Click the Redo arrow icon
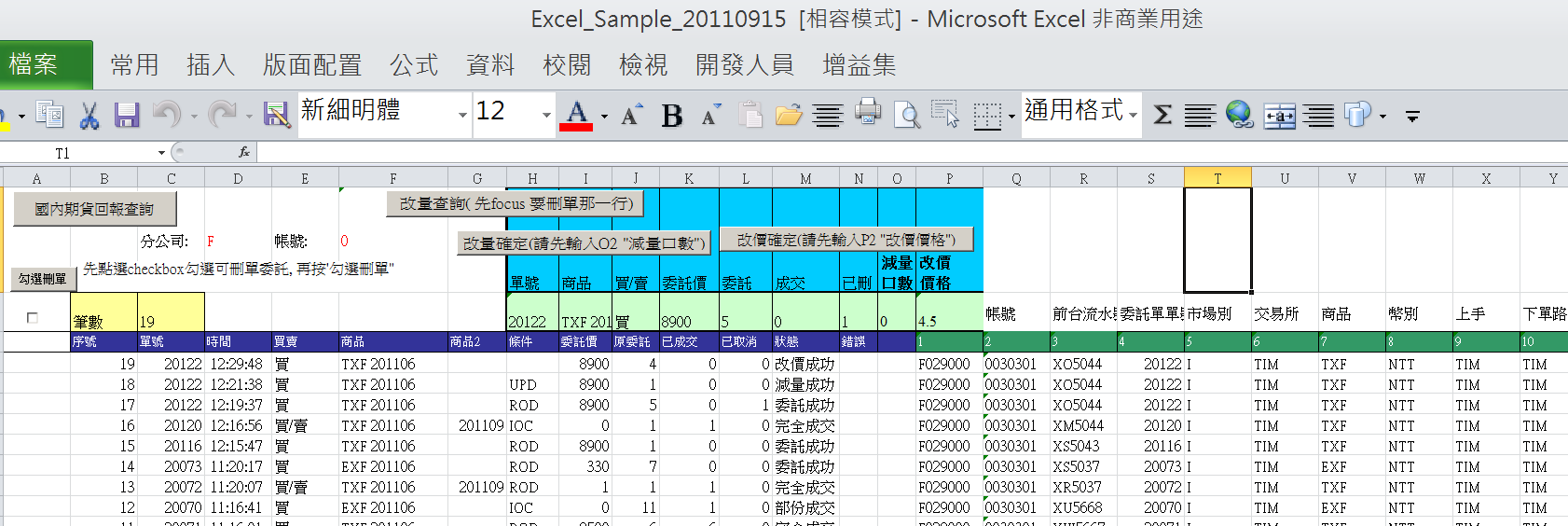This screenshot has width=1568, height=526. coord(222,115)
